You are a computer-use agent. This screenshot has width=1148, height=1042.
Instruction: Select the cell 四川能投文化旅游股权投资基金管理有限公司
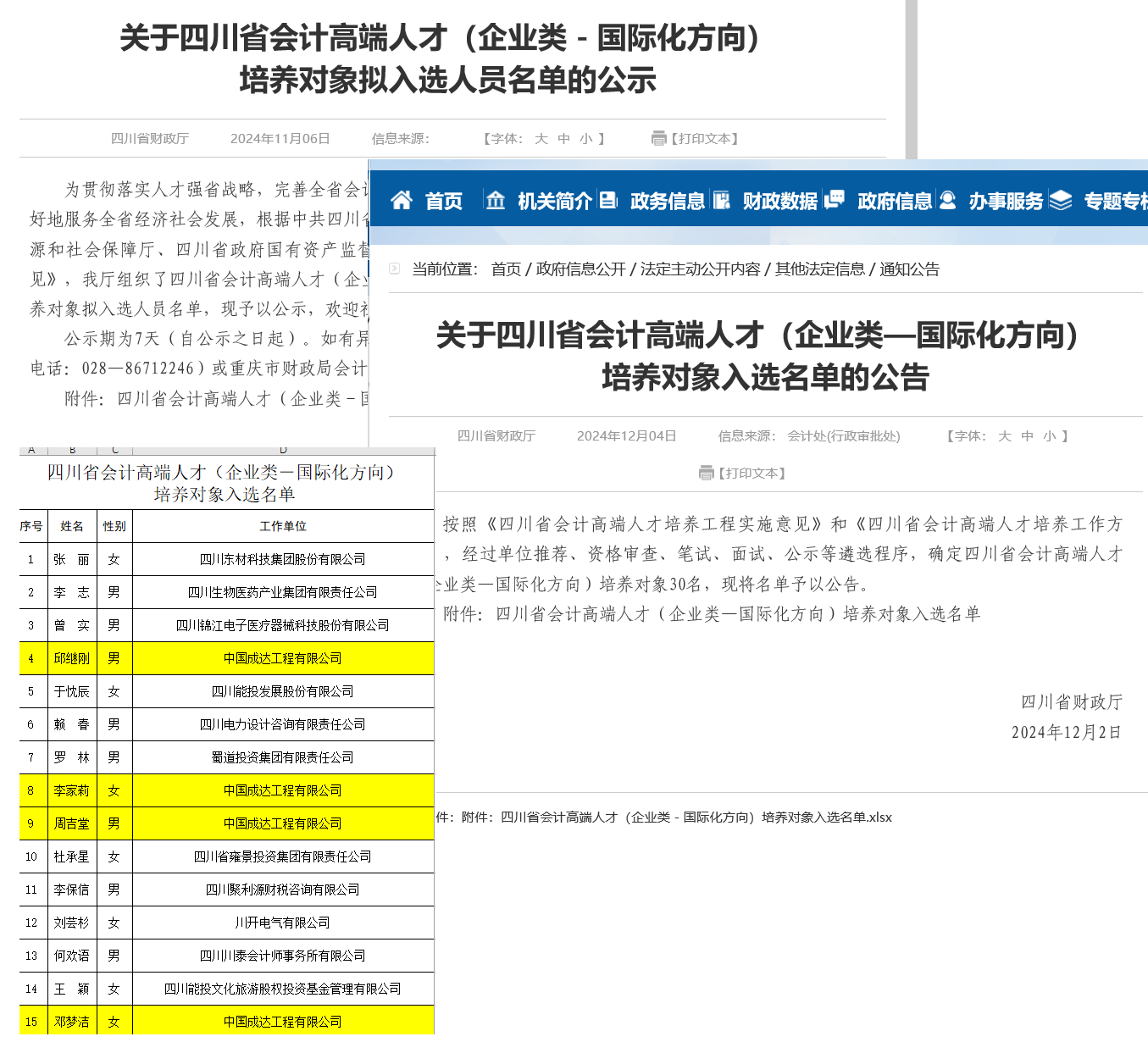coord(283,989)
